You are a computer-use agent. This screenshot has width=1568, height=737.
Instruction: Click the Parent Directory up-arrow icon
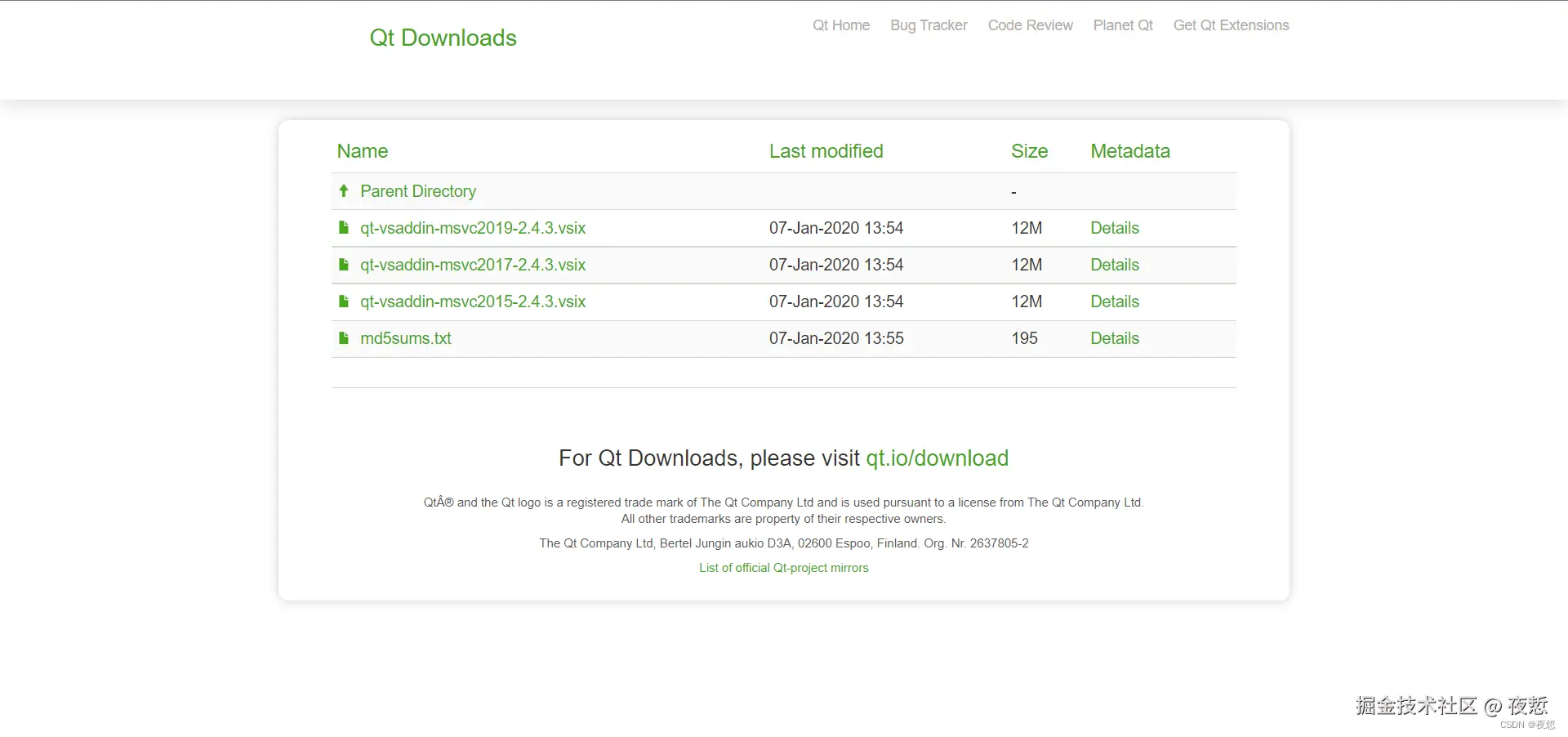coord(344,190)
